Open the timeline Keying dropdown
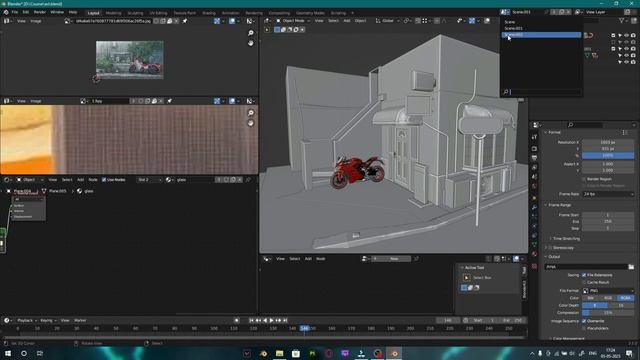 (x=48, y=321)
